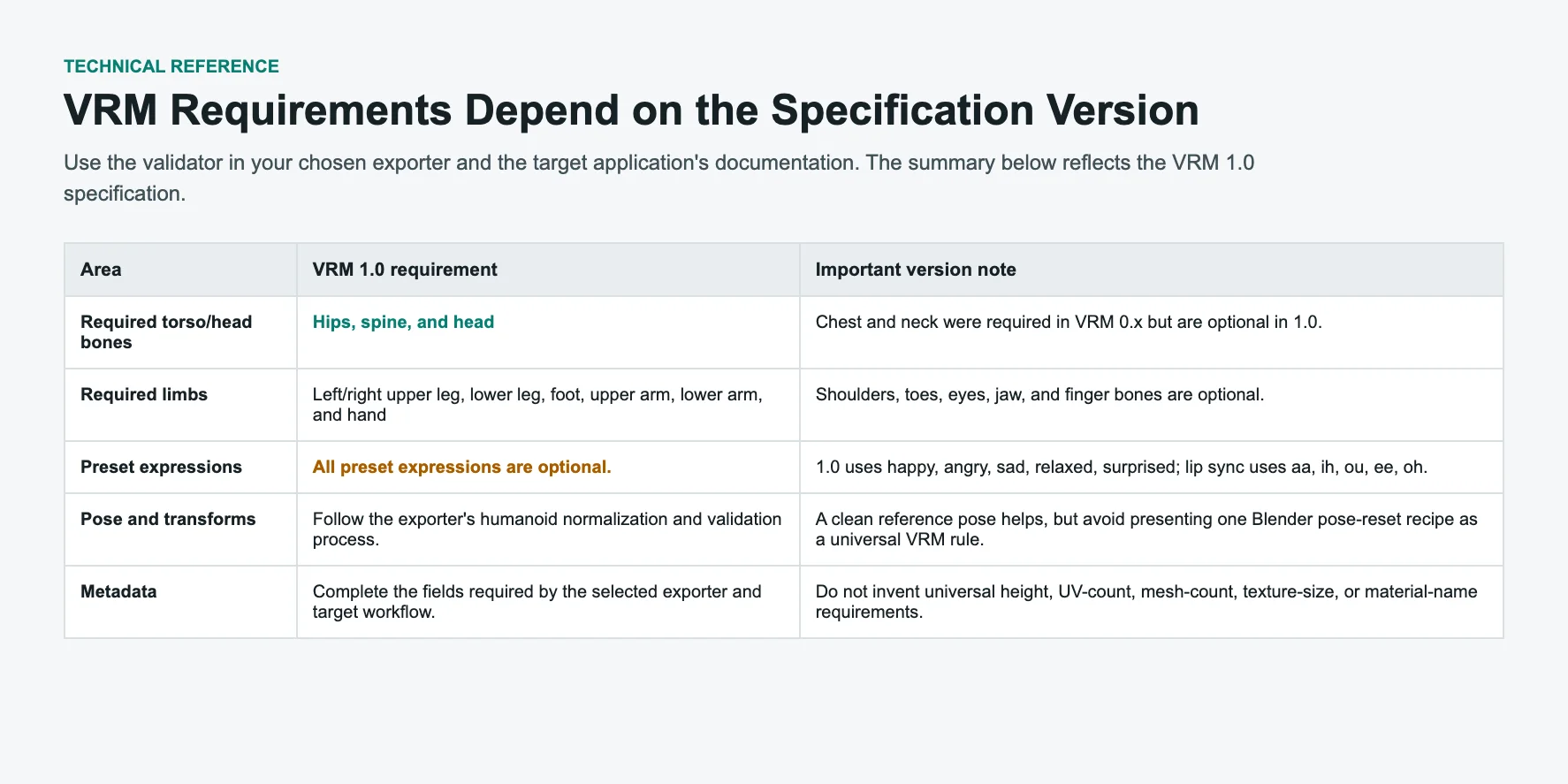1568x784 pixels.
Task: Click the upper leg, lower leg requirement cell
Action: click(548, 405)
